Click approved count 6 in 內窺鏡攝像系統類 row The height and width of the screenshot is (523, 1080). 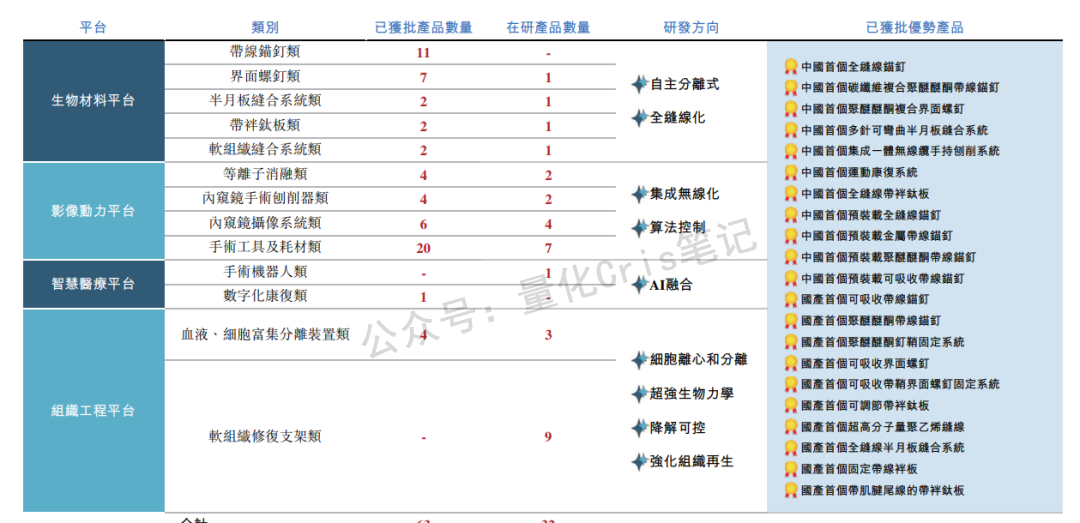[423, 224]
